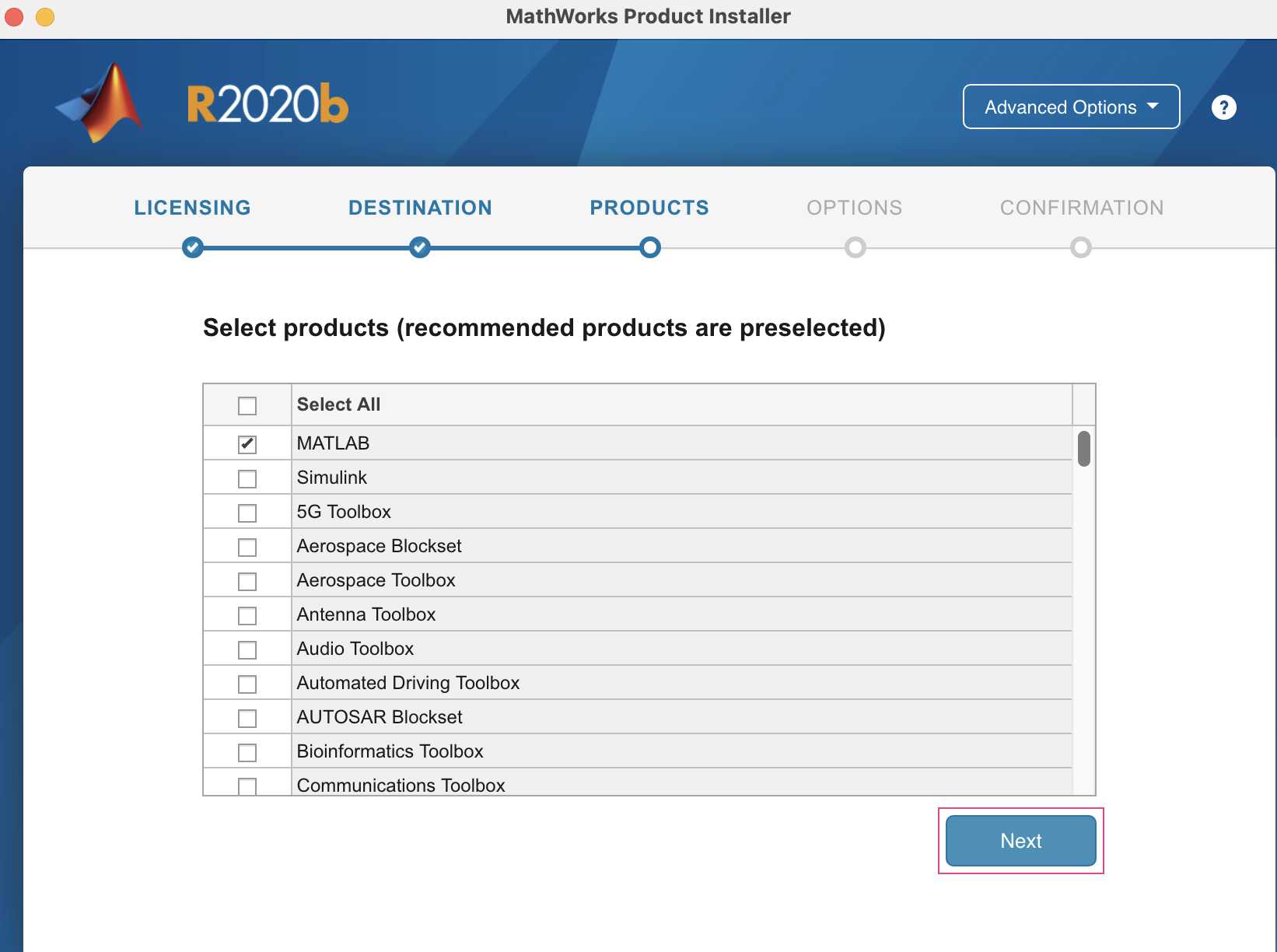Viewport: 1277px width, 952px height.
Task: Enable the Simulink checkbox
Action: 247,478
